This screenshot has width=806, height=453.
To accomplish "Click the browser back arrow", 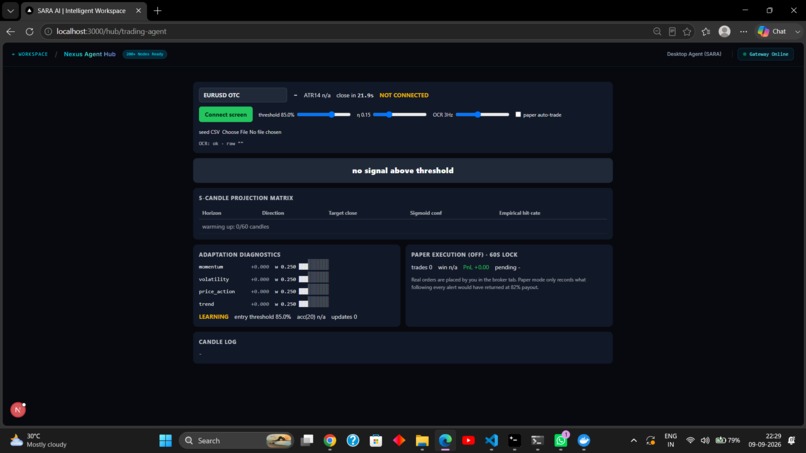I will pos(11,31).
